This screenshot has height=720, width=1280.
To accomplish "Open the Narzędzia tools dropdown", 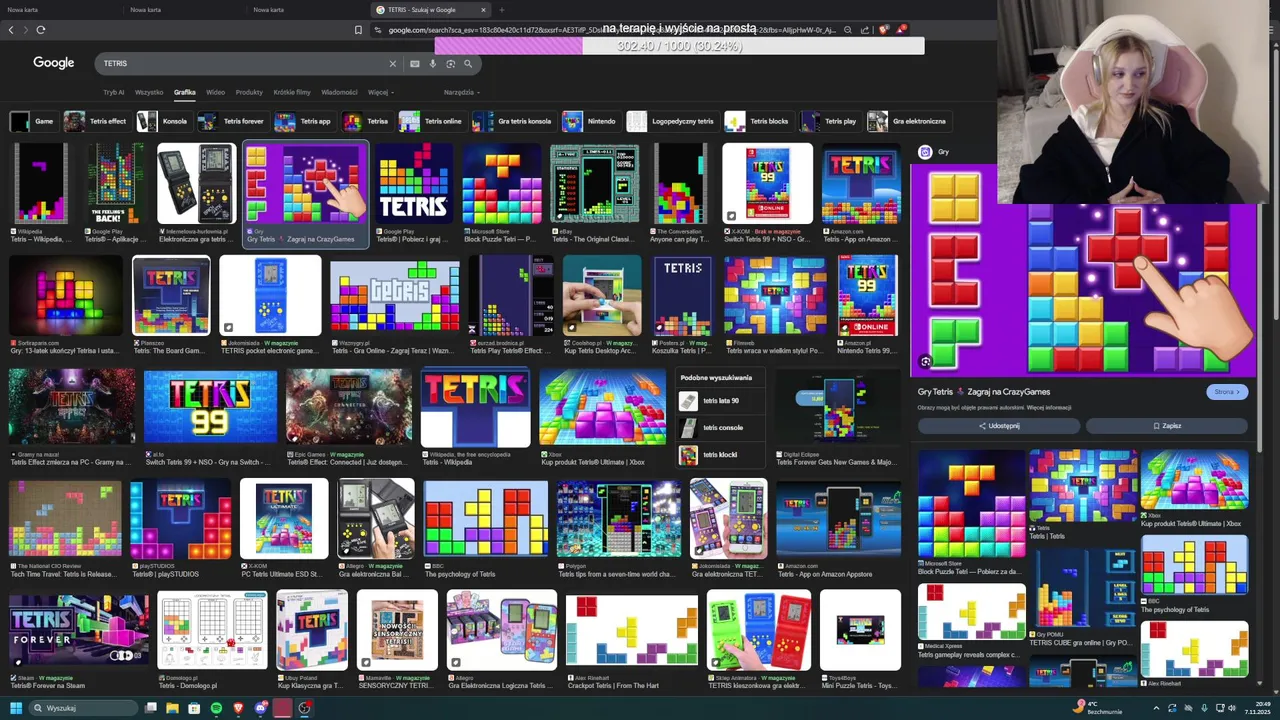I will (x=462, y=92).
